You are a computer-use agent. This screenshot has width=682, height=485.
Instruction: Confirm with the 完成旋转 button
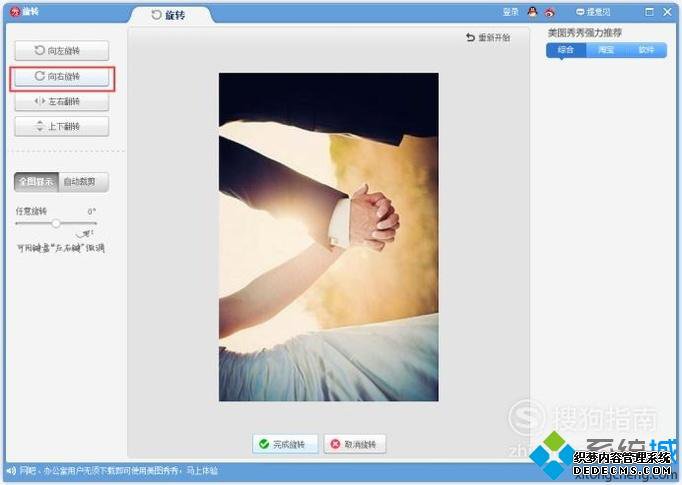[285, 444]
